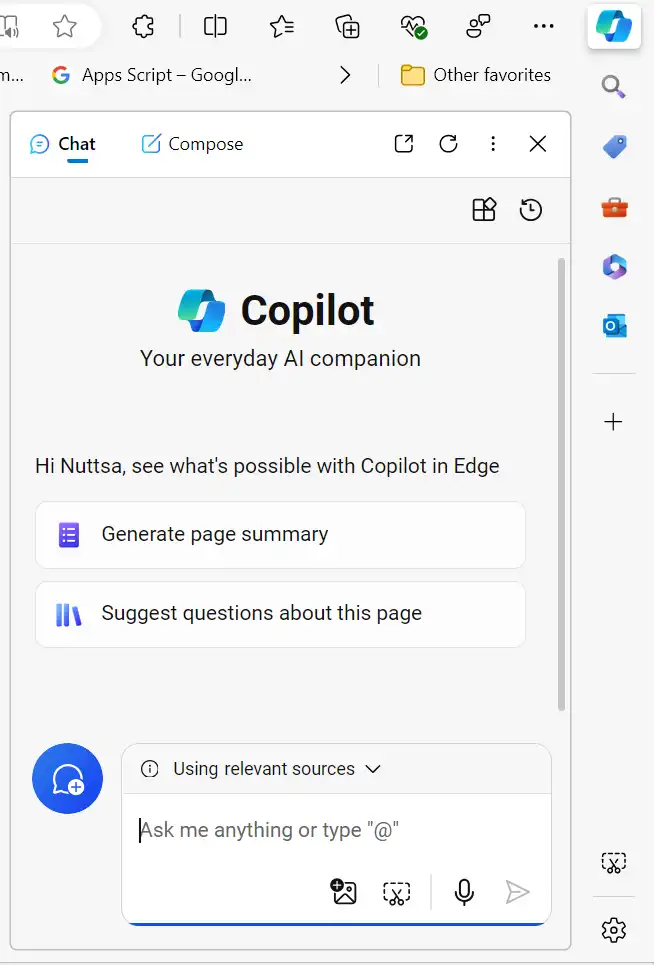Refresh the Copilot chat pane
This screenshot has height=965, width=654.
click(x=449, y=144)
